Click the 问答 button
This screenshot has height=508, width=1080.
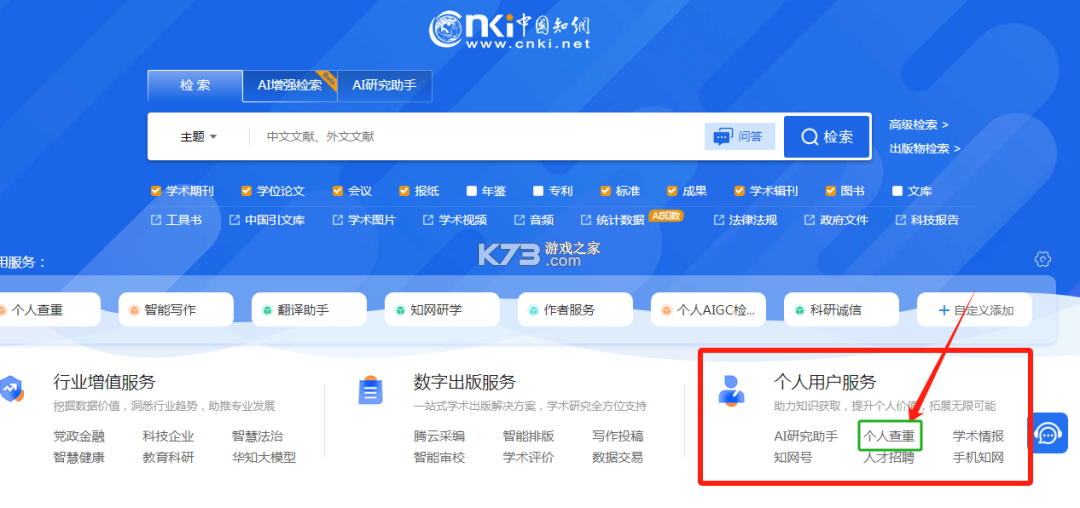coord(740,136)
